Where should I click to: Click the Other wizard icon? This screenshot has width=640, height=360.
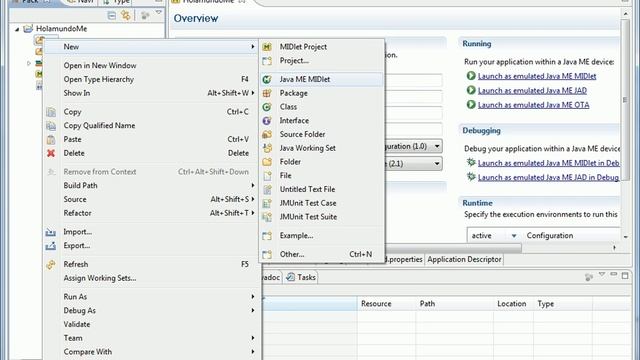click(x=267, y=254)
